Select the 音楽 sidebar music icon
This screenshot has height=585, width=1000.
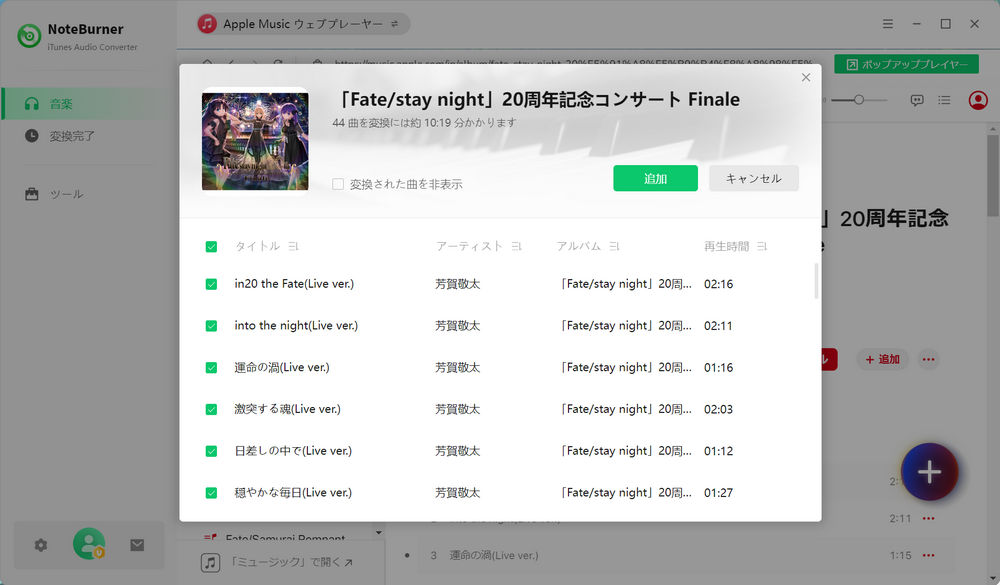tap(33, 103)
